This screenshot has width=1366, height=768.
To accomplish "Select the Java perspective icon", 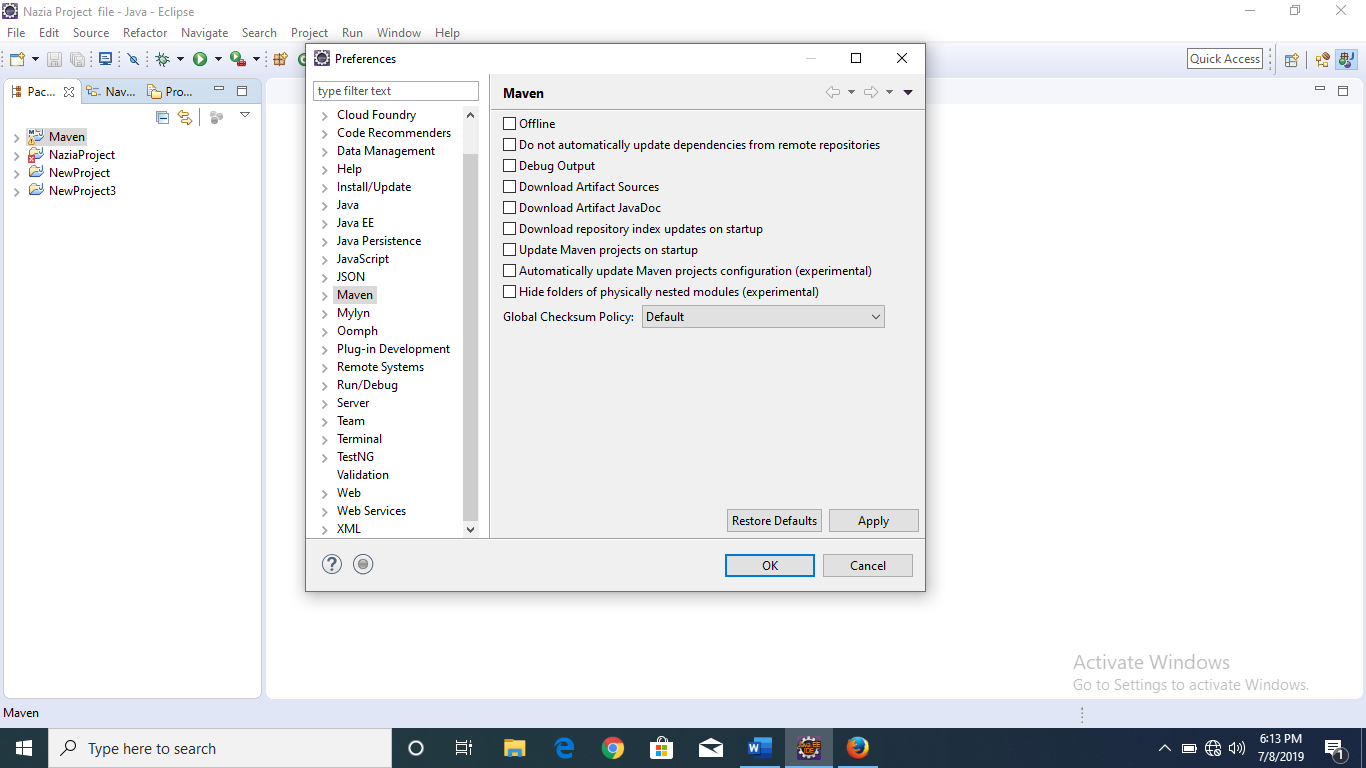I will pyautogui.click(x=1345, y=60).
